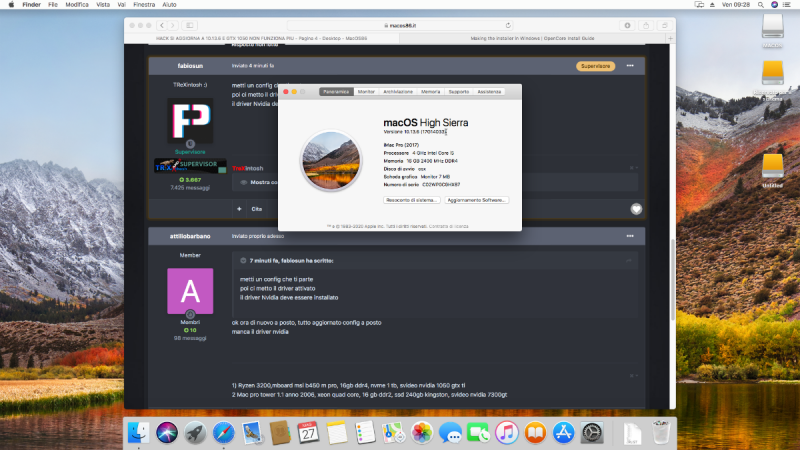Click Resoconto di sistema button
800x450 pixels.
[412, 200]
